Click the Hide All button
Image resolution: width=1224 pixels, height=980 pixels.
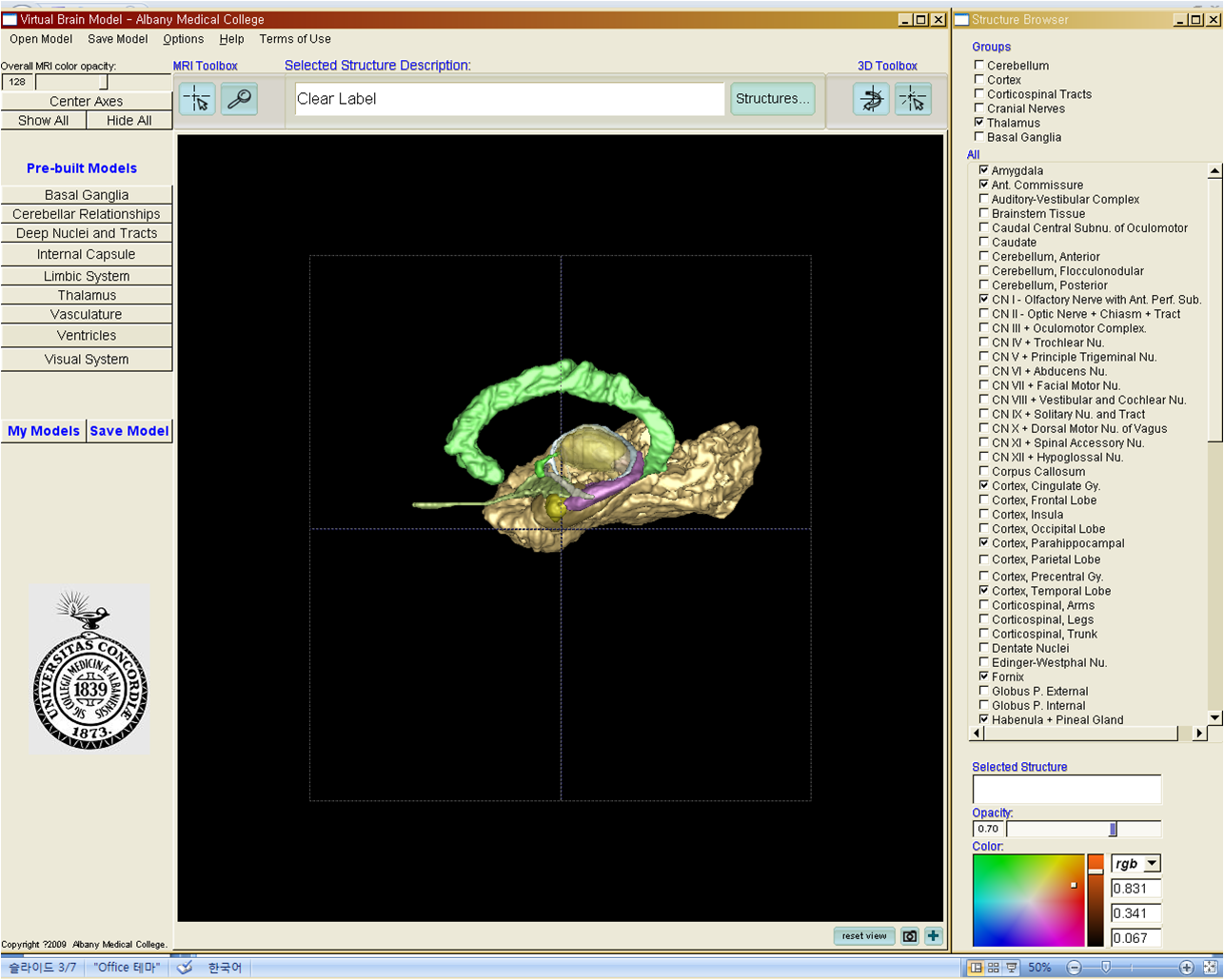tap(129, 121)
